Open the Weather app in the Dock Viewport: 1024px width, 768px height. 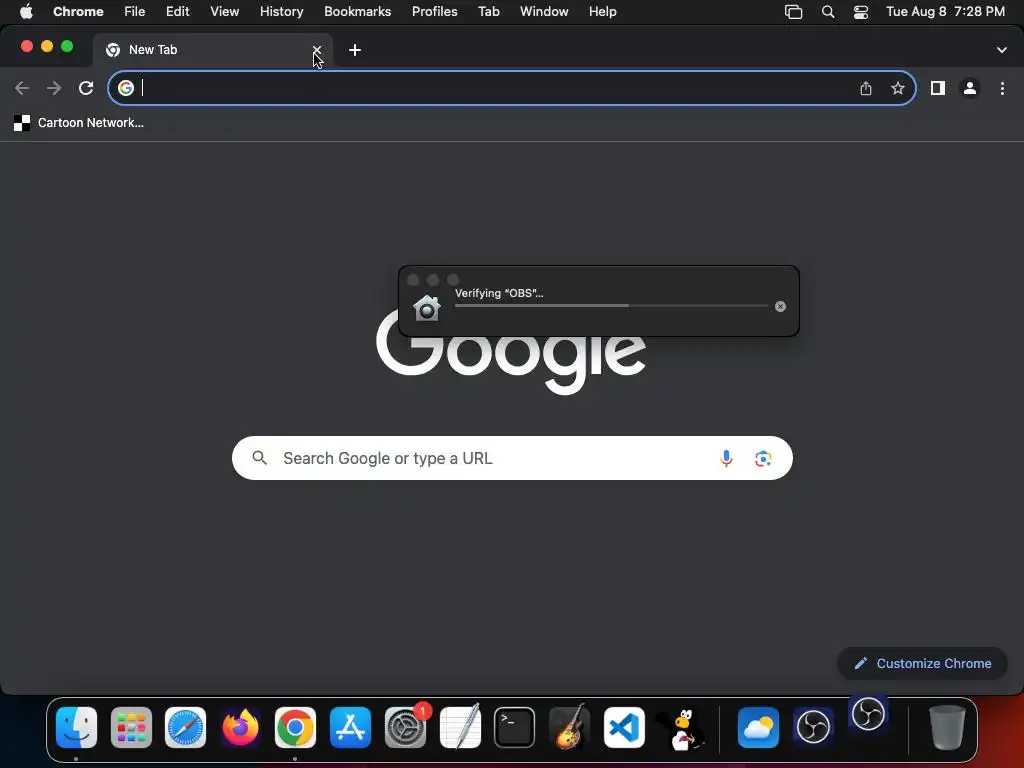758,728
